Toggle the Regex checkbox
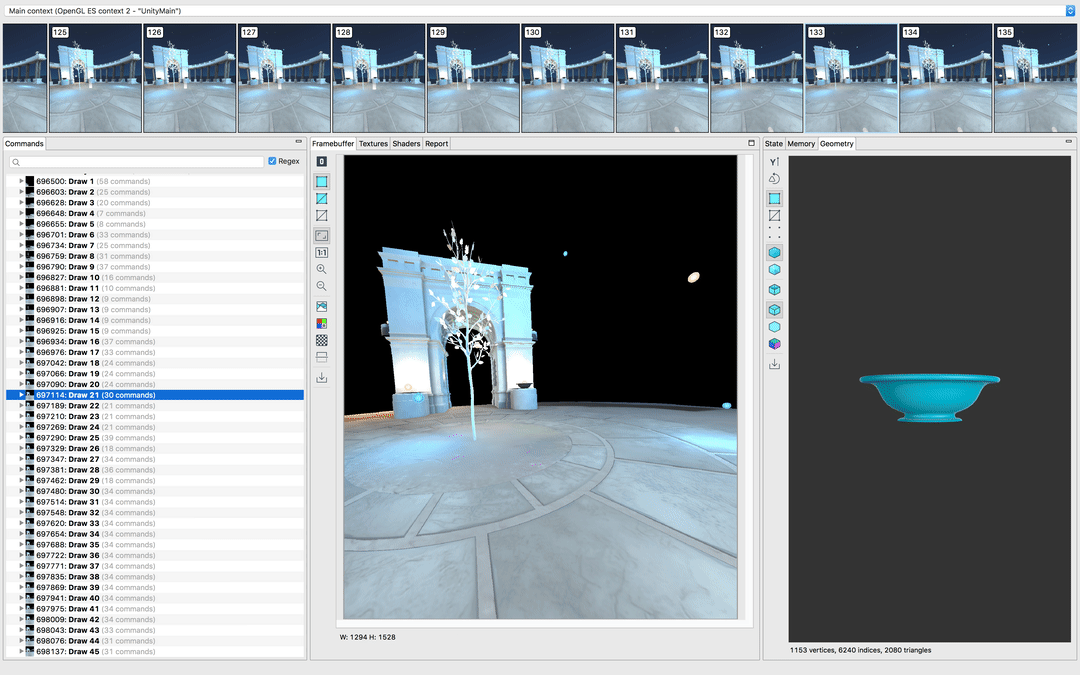 coord(273,161)
